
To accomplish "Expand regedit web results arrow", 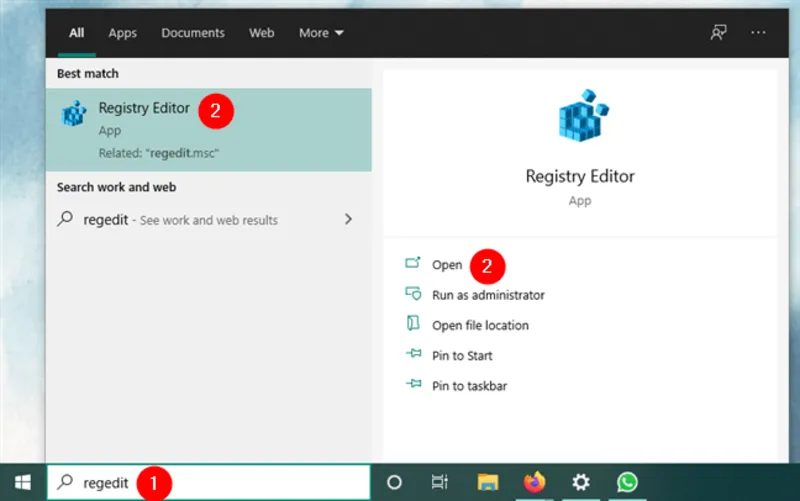I will (348, 219).
